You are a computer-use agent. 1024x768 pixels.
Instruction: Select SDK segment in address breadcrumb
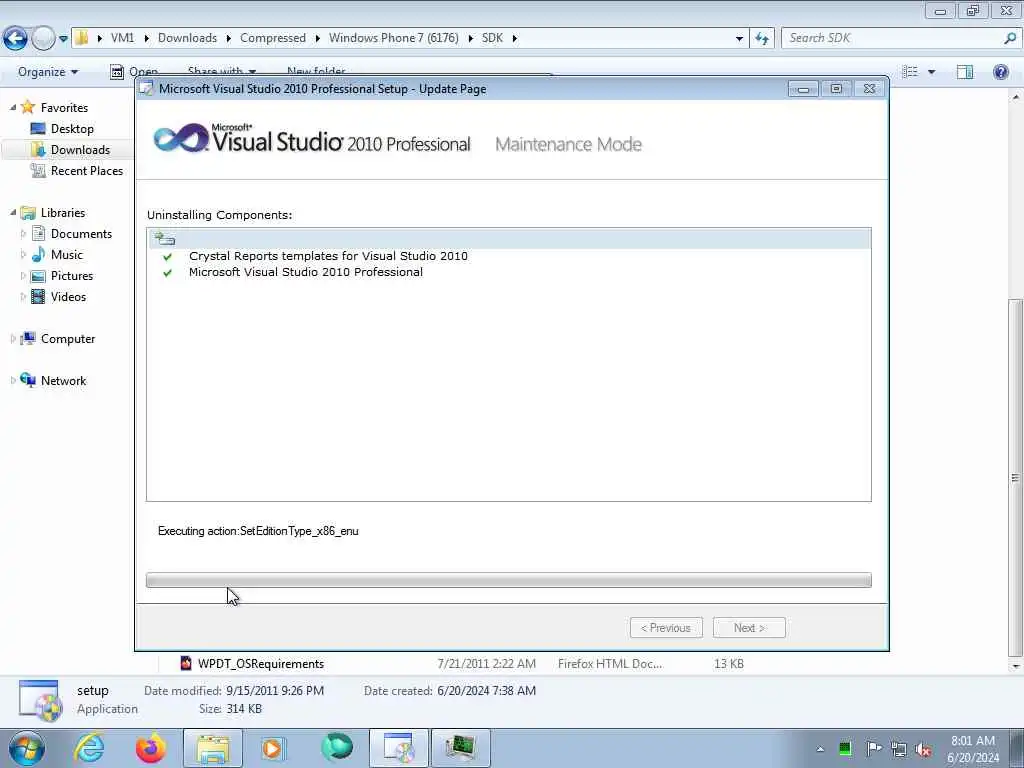pos(492,38)
